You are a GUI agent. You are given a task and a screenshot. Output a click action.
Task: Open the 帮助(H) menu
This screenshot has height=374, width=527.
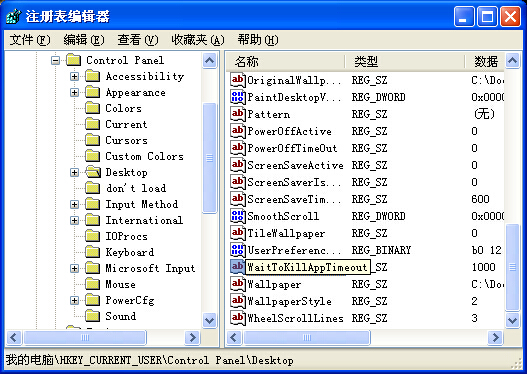[258, 40]
